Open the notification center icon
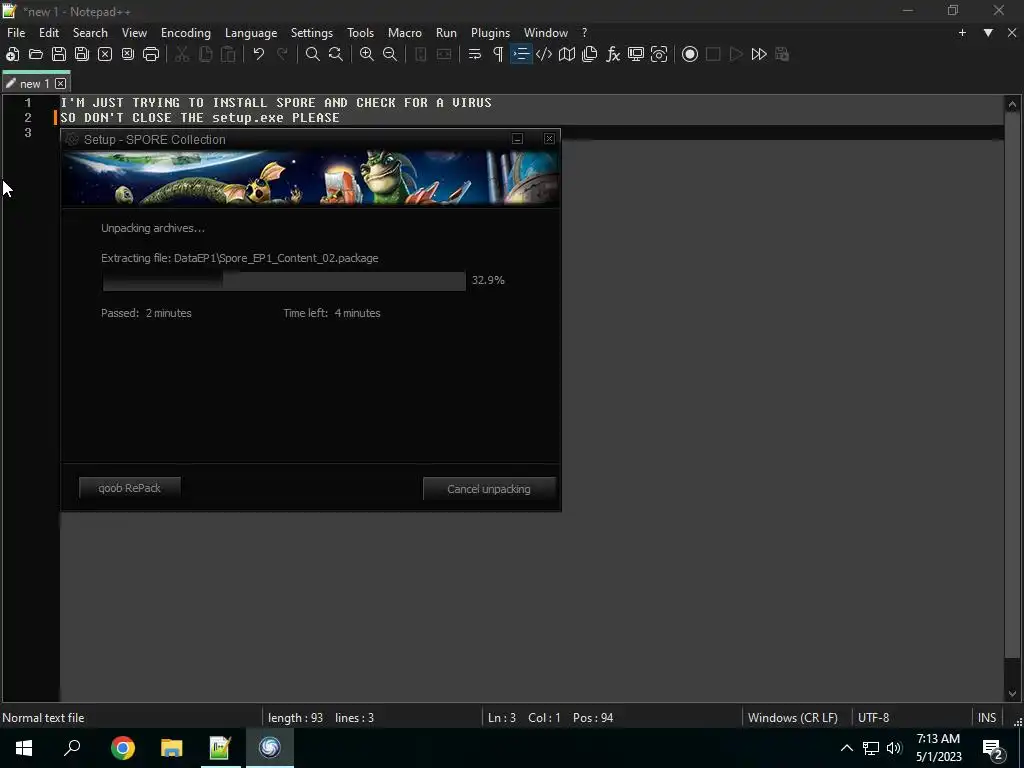This screenshot has width=1024, height=768. (993, 750)
